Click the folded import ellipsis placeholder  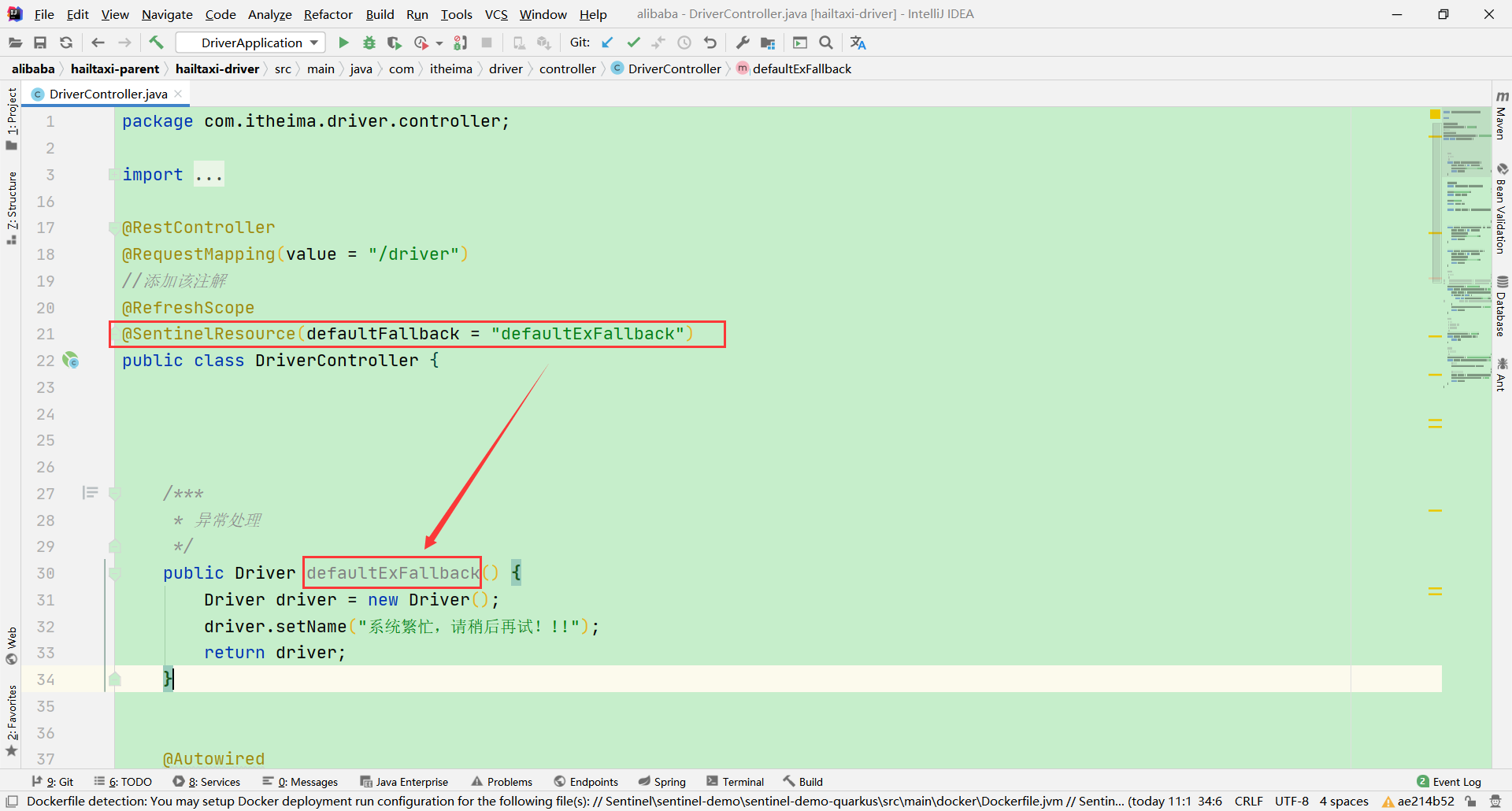coord(209,175)
